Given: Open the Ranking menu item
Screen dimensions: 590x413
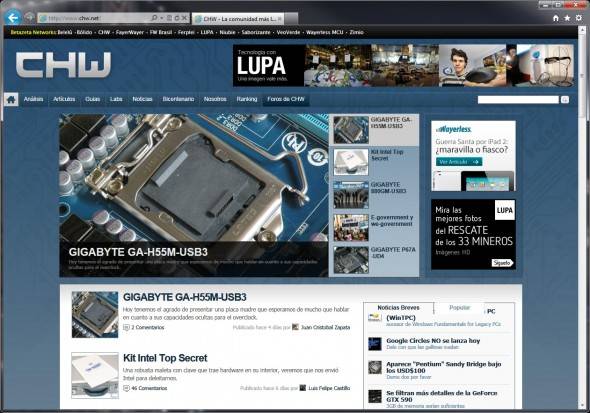Looking at the screenshot, I should 247,99.
